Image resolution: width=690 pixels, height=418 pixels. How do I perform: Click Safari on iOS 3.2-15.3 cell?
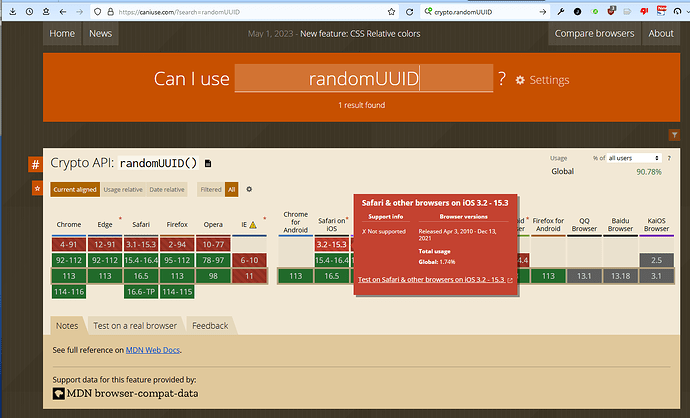(332, 245)
